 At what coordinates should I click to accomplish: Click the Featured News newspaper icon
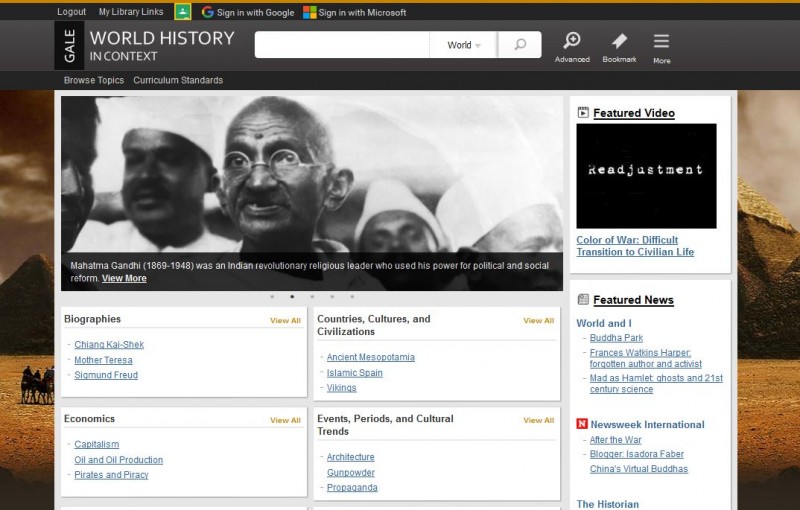[583, 299]
